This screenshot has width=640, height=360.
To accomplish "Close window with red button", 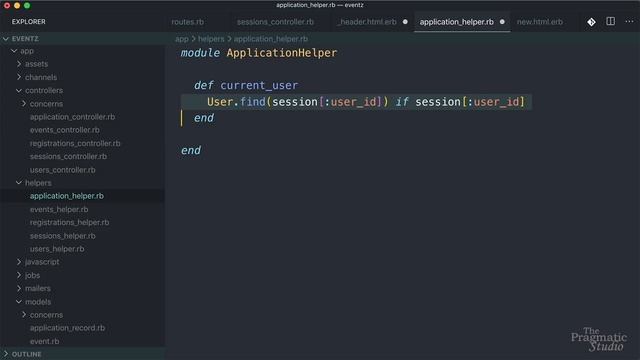I will pyautogui.click(x=7, y=5).
